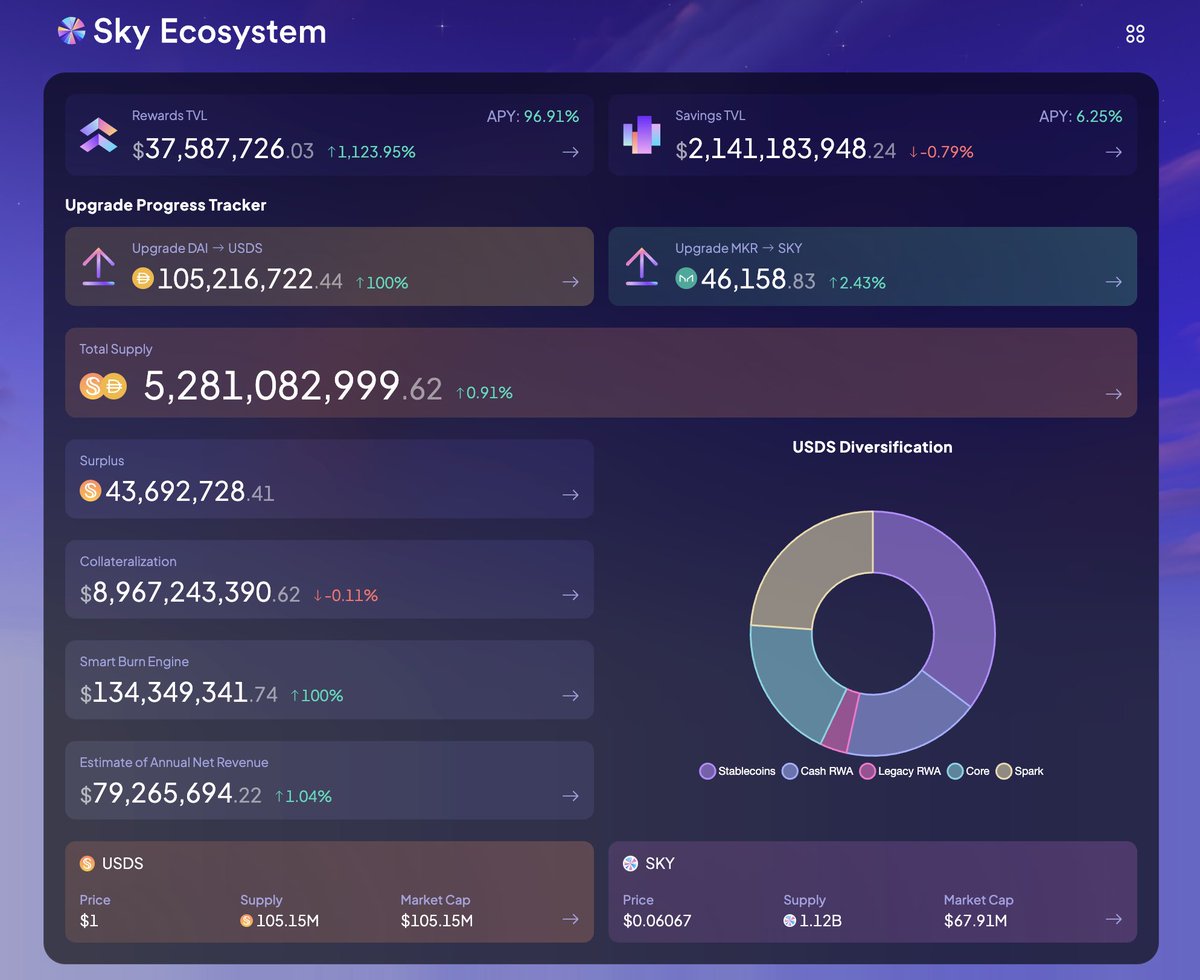
Task: Switch to the Upgrade Progress Tracker section
Action: click(x=165, y=205)
